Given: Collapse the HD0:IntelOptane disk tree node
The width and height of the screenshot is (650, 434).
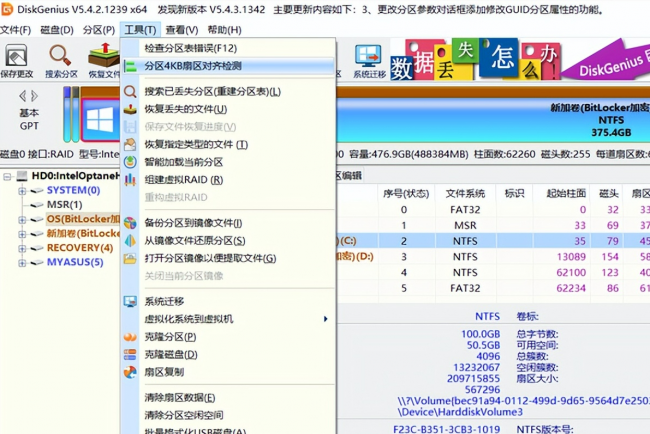Looking at the screenshot, I should click(x=7, y=177).
